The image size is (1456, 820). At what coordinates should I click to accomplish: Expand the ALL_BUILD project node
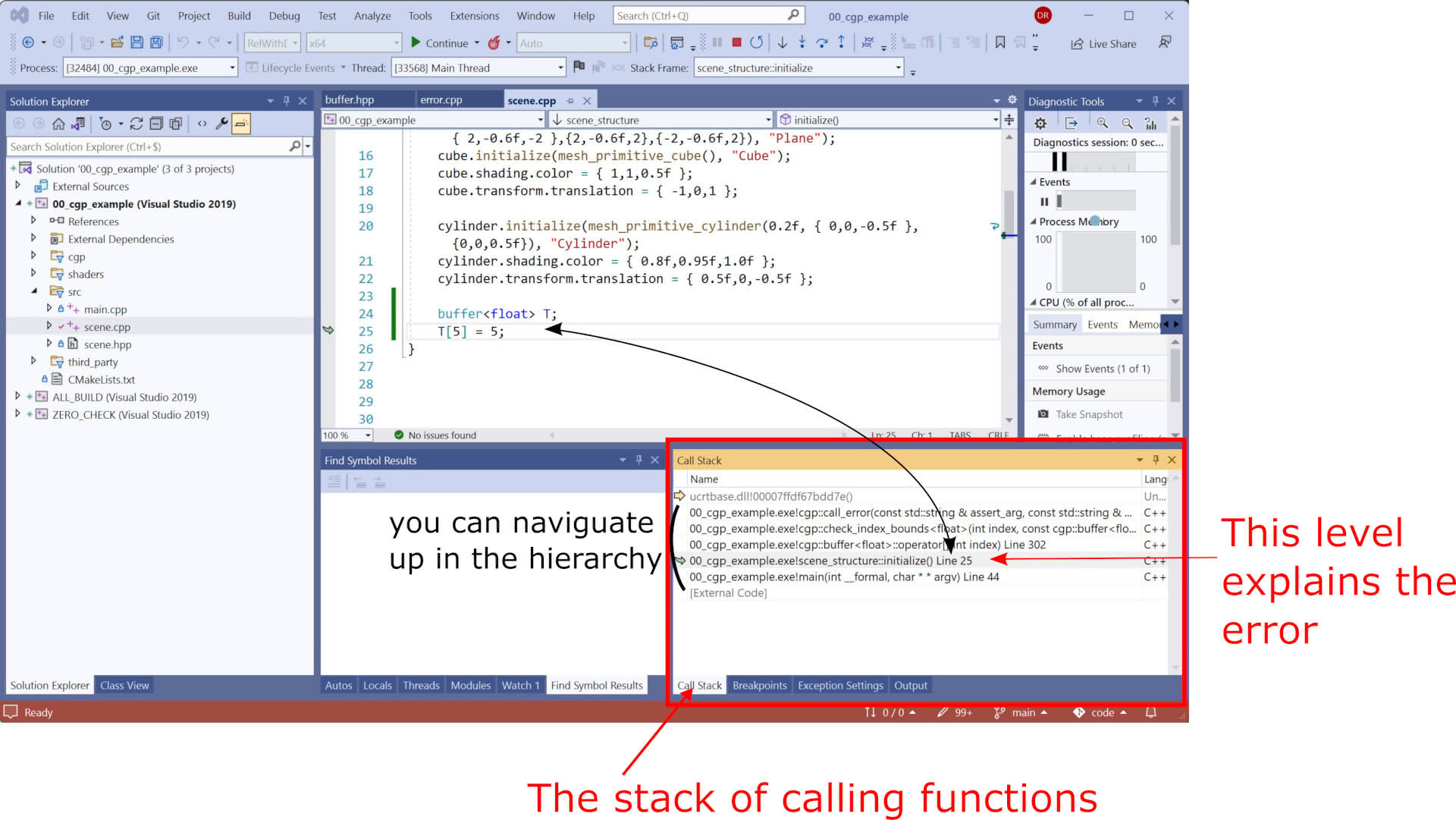point(17,397)
